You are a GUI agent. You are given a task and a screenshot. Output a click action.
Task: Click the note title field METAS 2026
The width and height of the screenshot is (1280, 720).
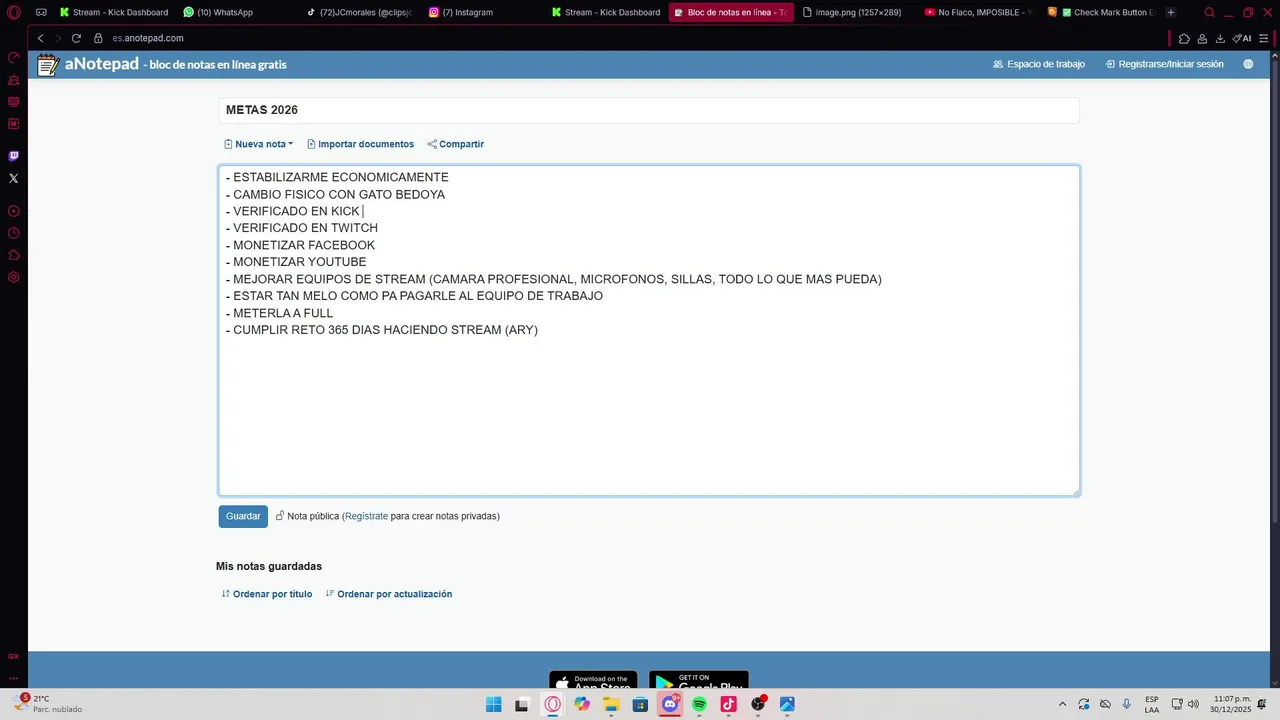pos(649,110)
